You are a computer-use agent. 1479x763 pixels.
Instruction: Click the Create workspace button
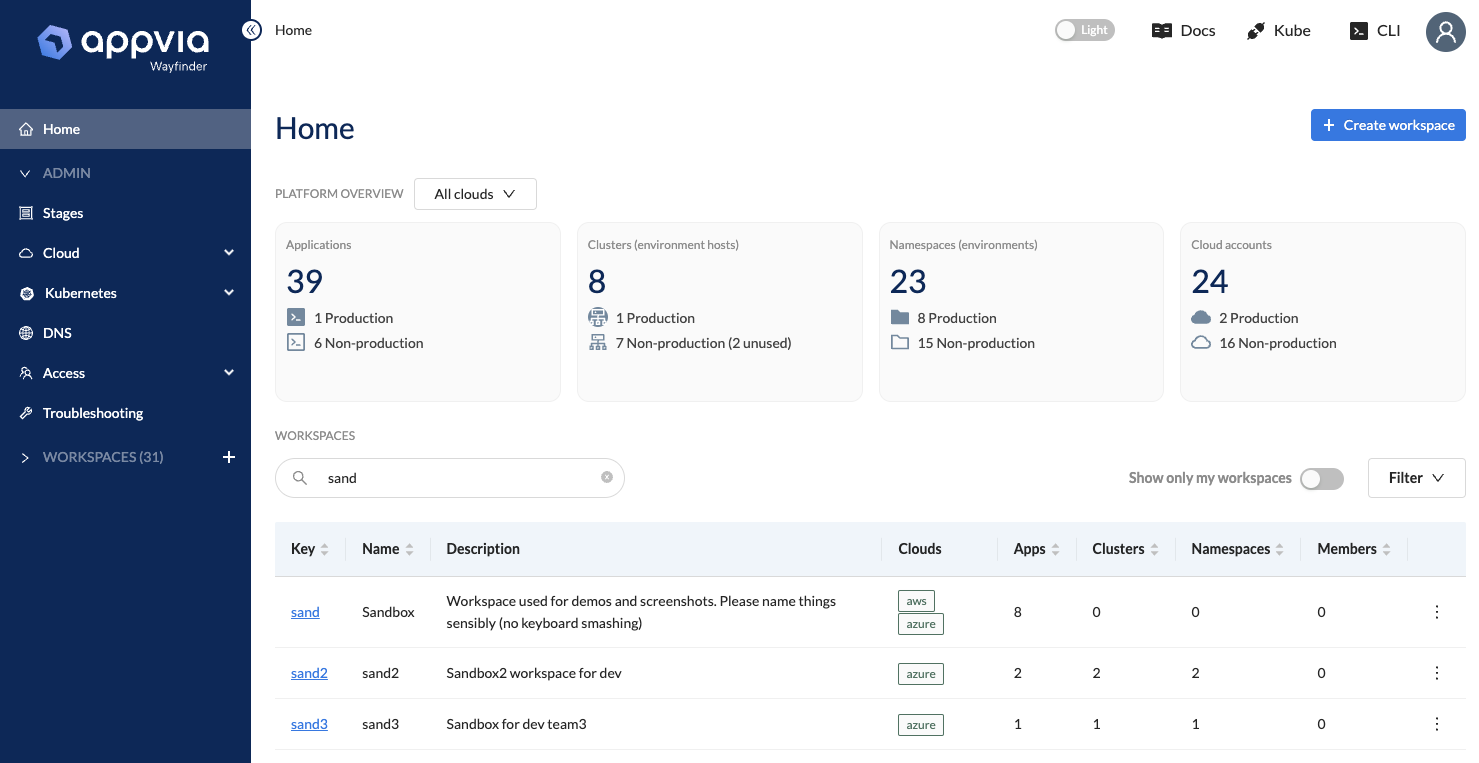coord(1388,125)
